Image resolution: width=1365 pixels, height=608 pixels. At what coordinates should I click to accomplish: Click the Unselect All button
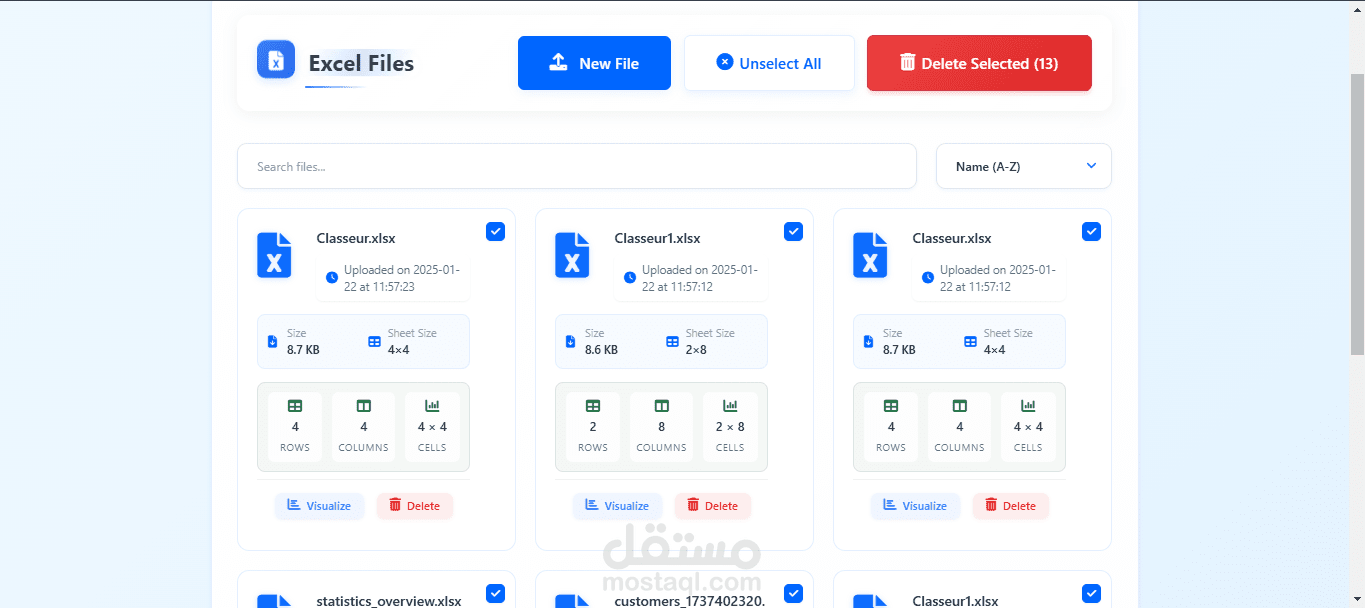tap(769, 63)
